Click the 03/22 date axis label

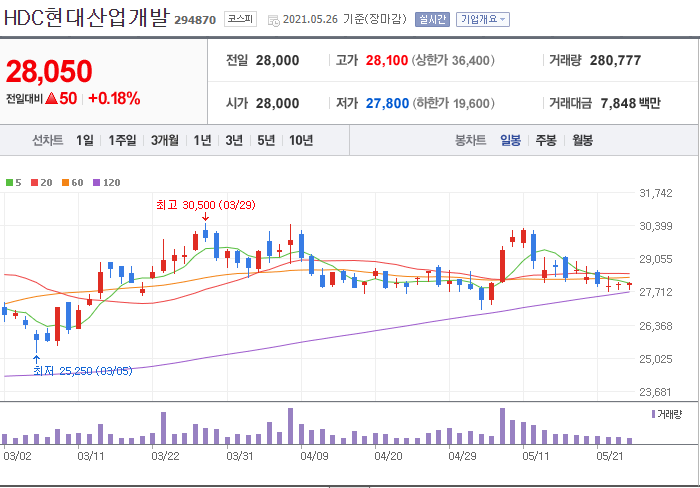pos(165,456)
